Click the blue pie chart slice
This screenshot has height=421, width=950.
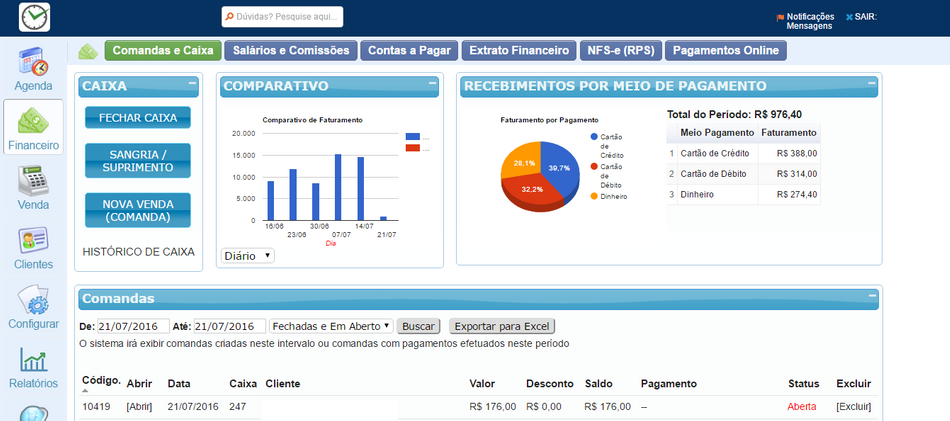(562, 162)
